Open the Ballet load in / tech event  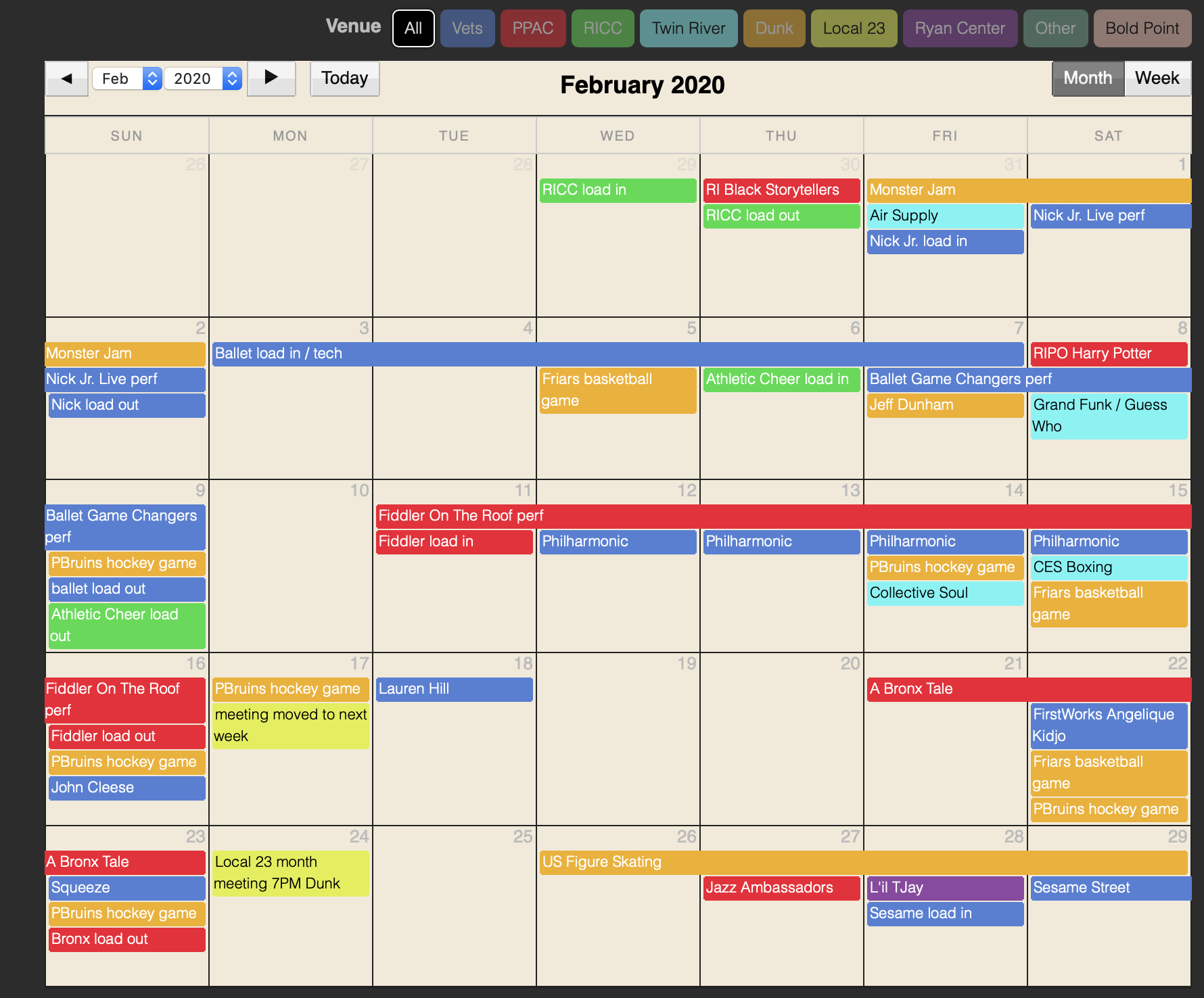(x=617, y=354)
